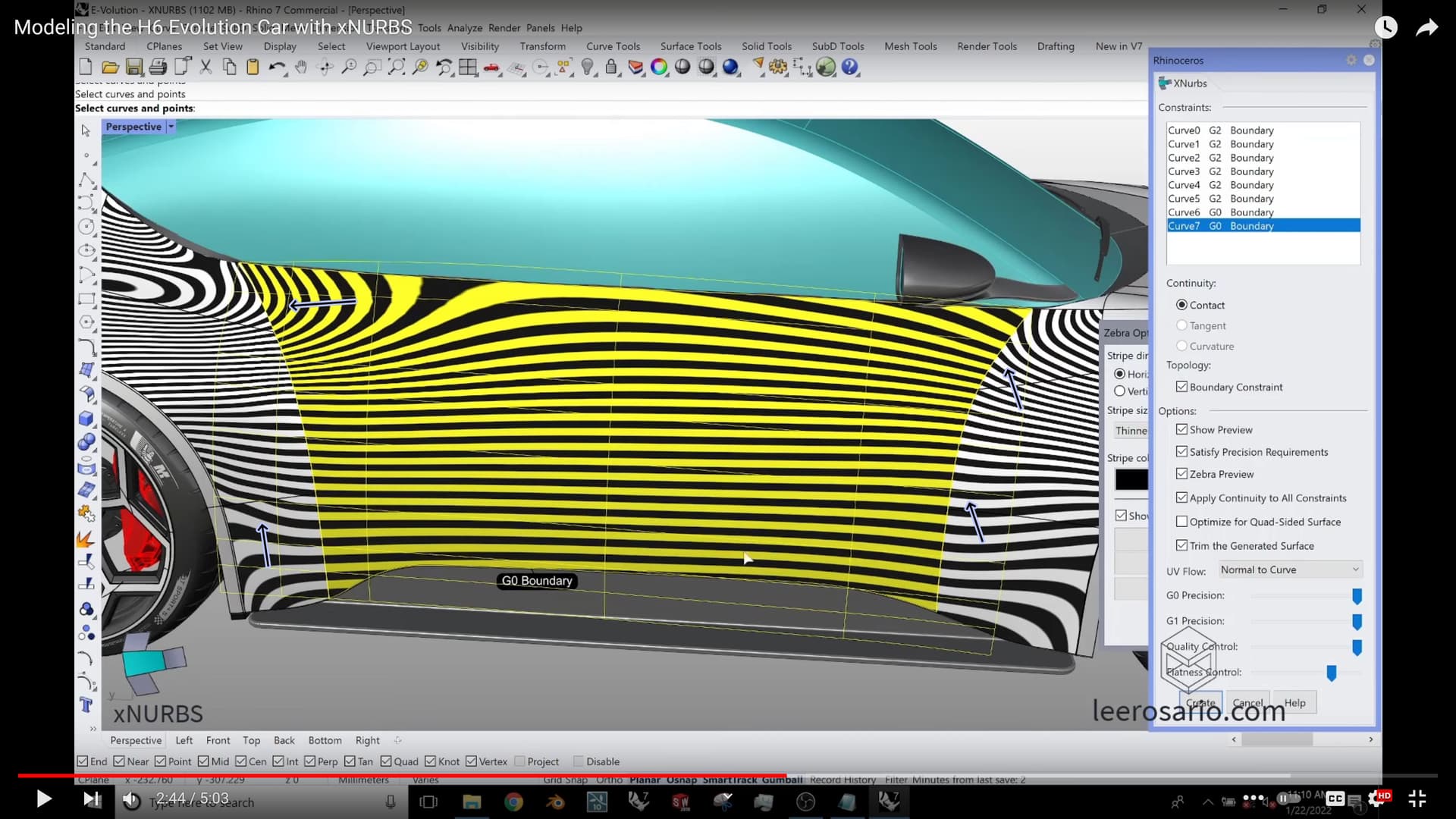Uncheck Zebra Preview in XNurbs panel

[x=1181, y=474]
